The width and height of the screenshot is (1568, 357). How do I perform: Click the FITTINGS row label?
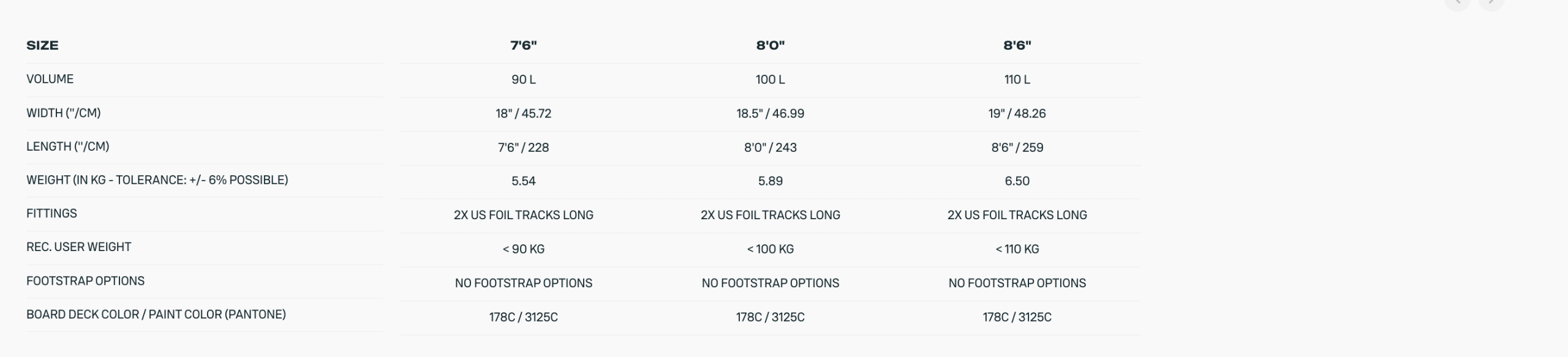click(x=51, y=214)
